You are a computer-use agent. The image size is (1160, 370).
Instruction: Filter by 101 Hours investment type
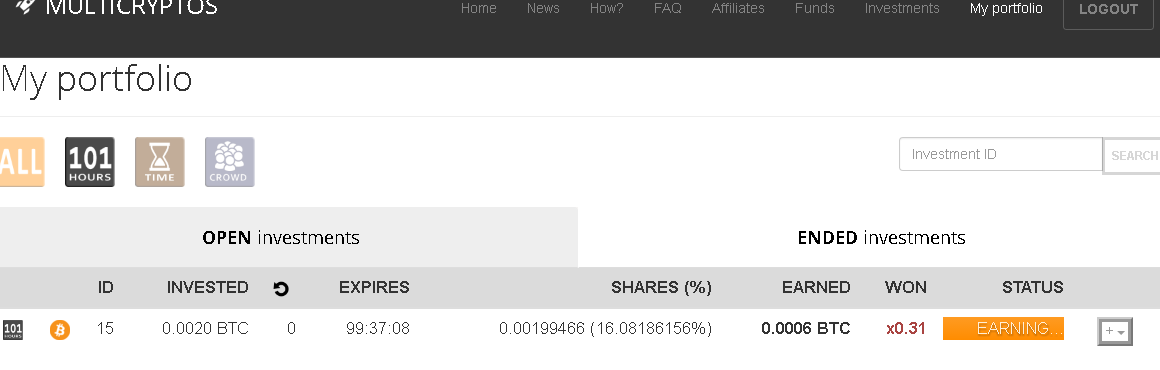click(90, 162)
